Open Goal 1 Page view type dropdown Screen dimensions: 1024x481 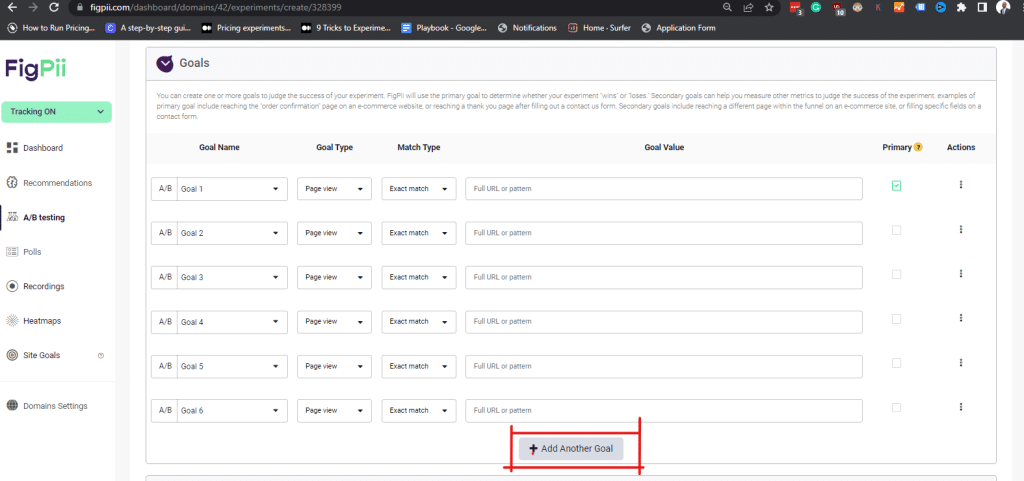334,189
